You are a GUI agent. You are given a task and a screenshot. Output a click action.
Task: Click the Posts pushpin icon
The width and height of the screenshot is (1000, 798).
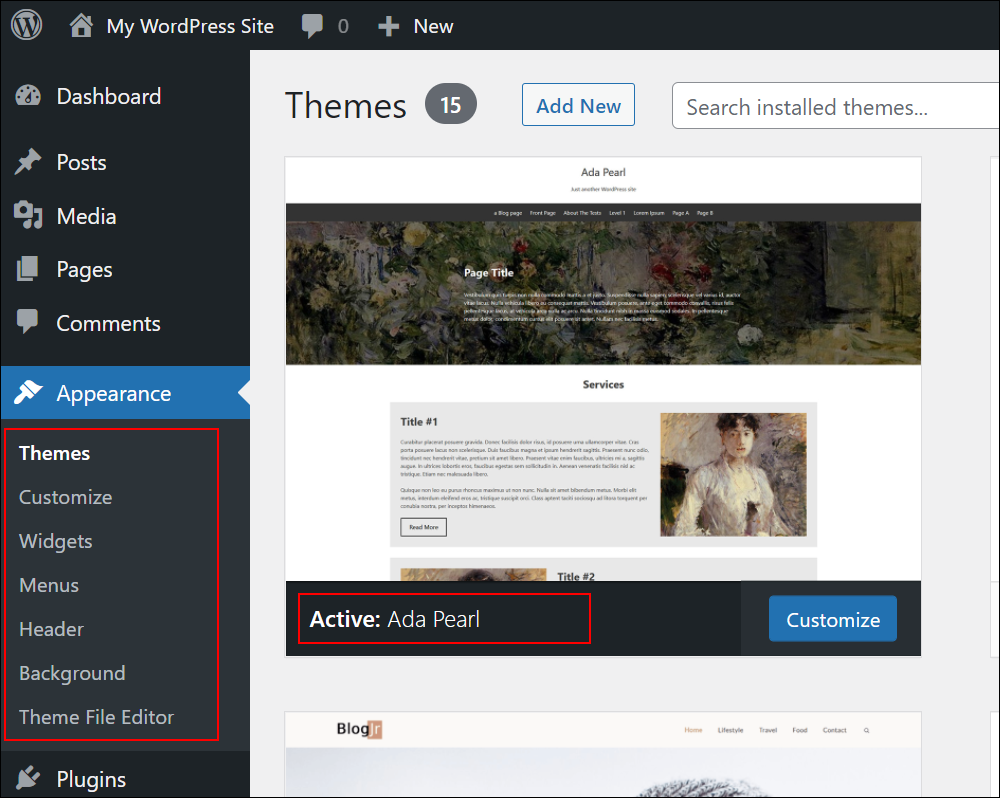(28, 162)
